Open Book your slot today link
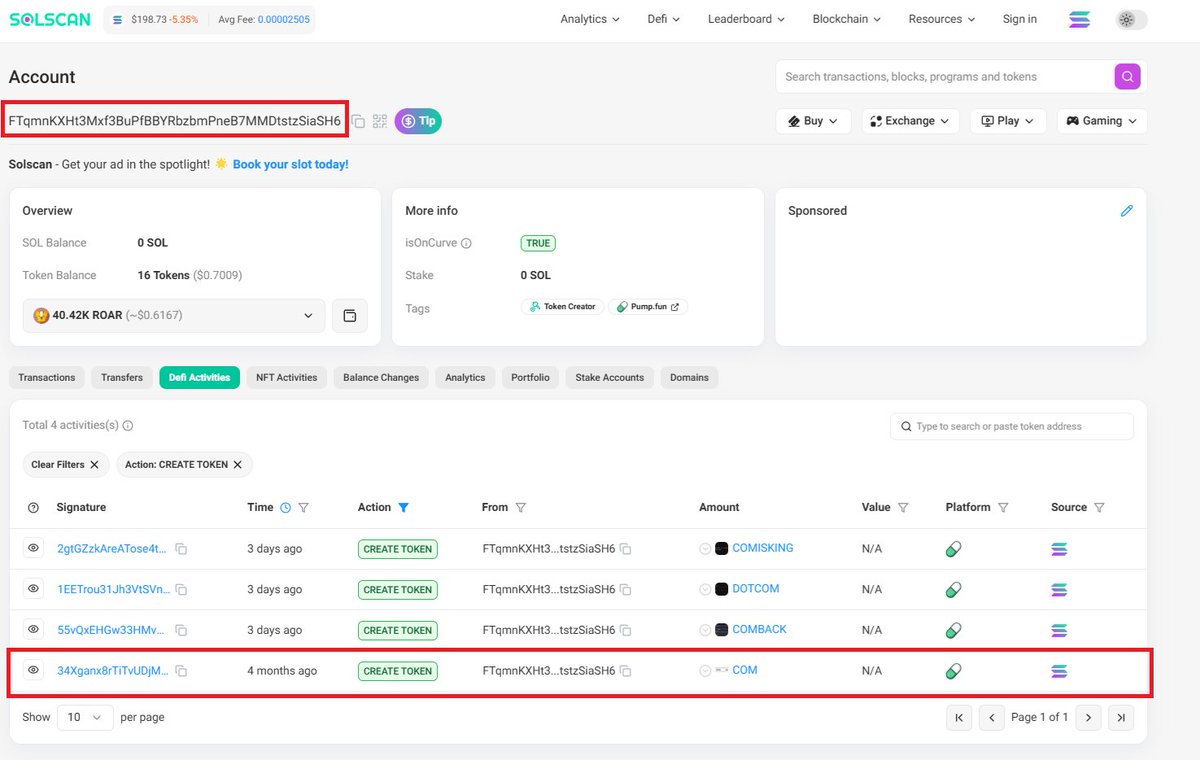The image size is (1200, 760). pos(291,164)
